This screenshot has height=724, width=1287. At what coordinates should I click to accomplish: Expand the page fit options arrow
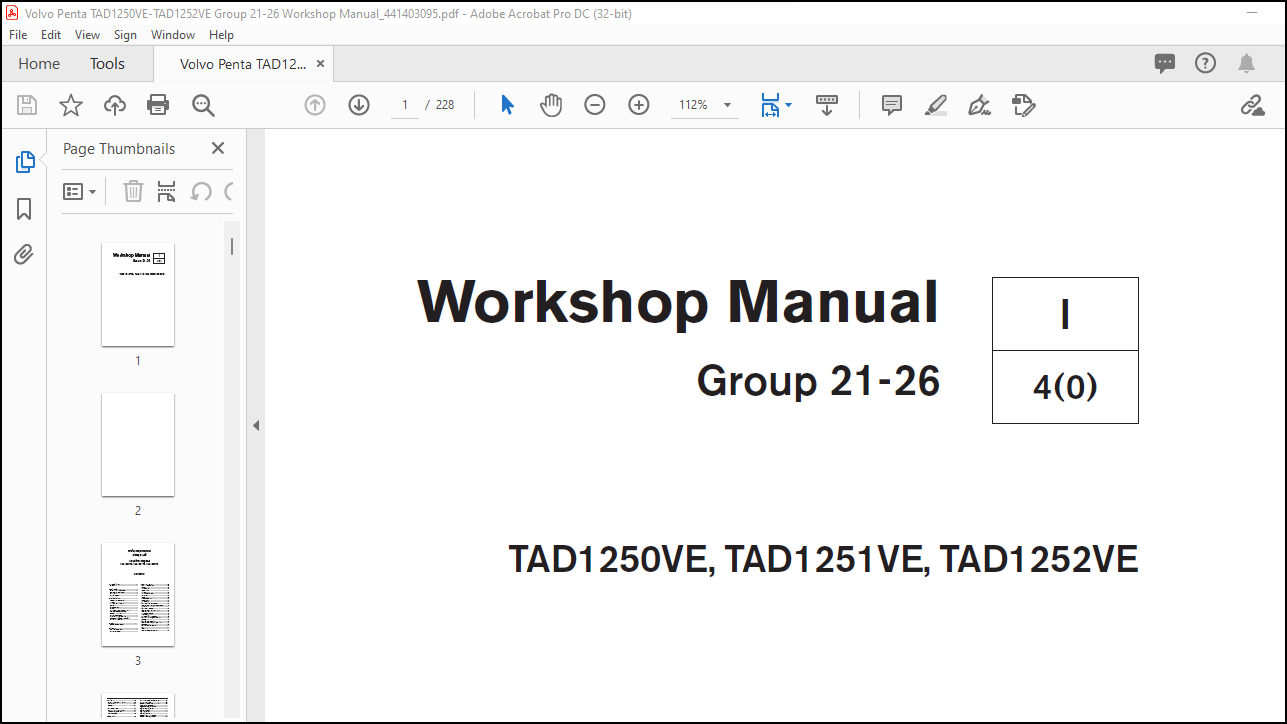tap(789, 105)
